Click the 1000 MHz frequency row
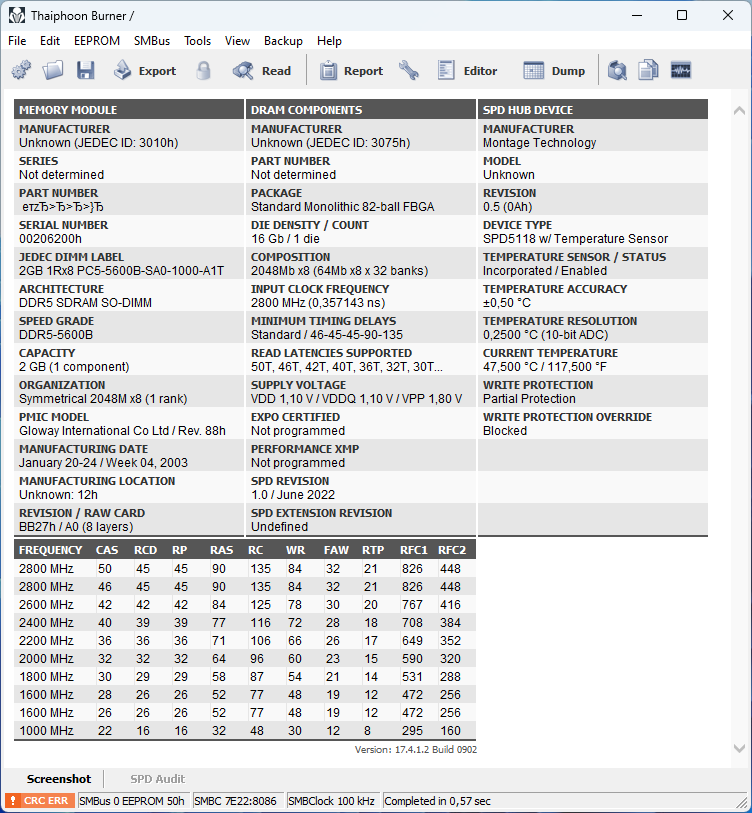 pyautogui.click(x=245, y=731)
